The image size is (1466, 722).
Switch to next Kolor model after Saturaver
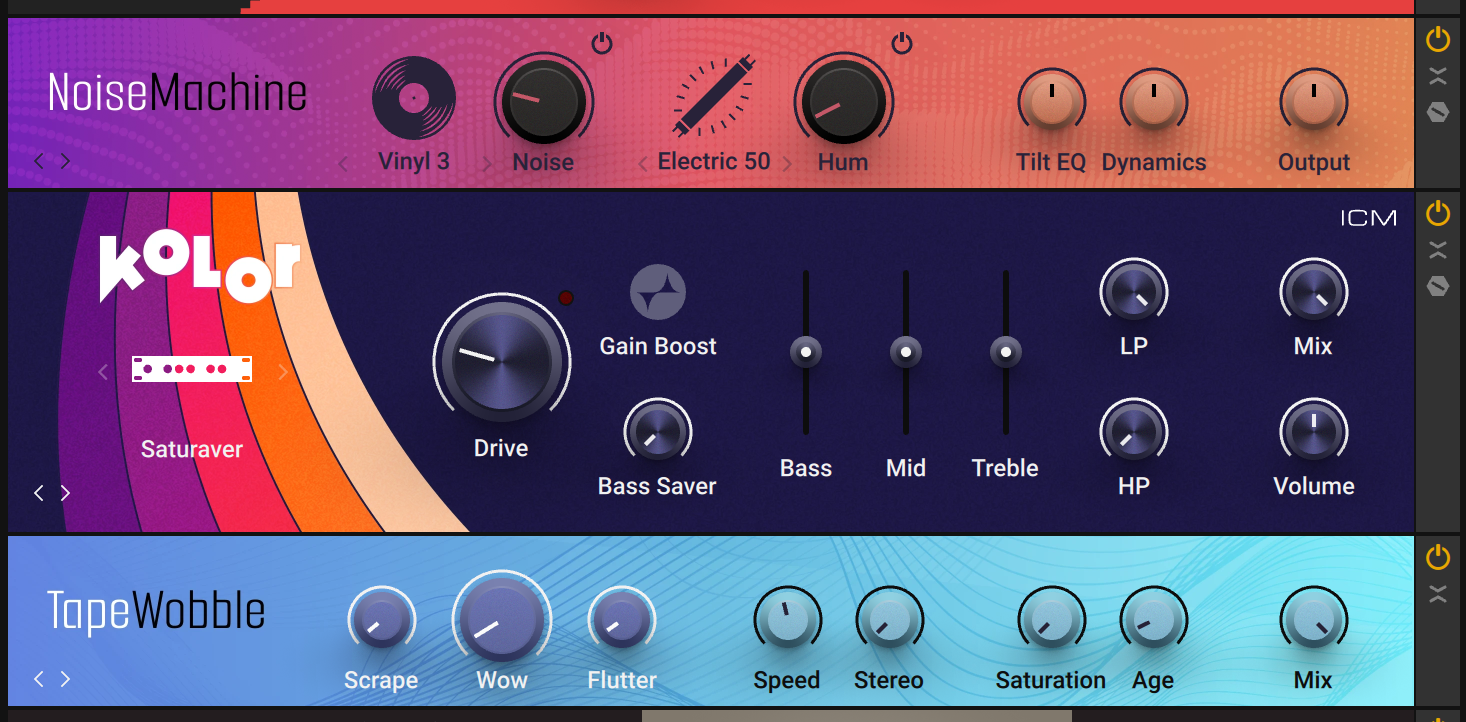tap(283, 373)
